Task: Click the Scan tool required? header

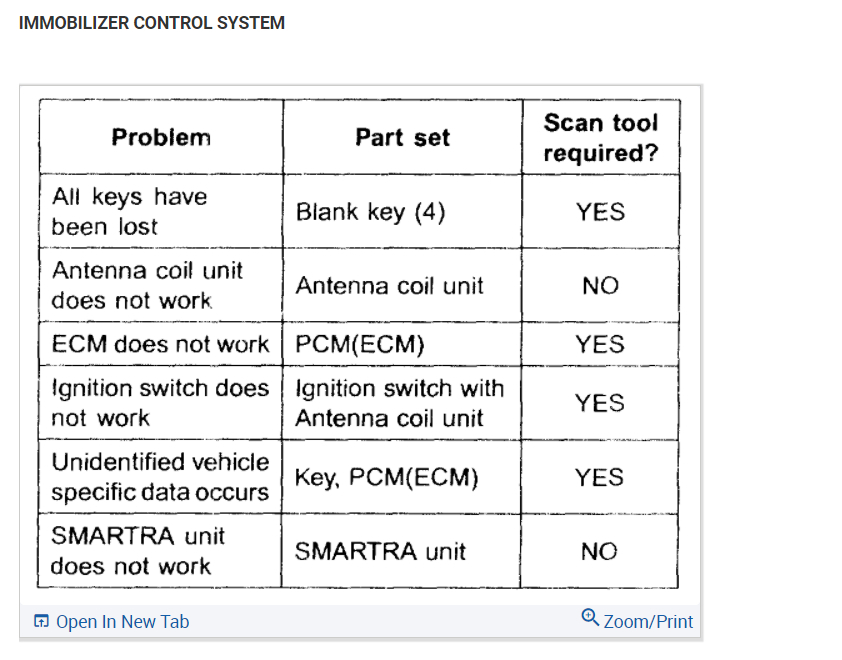Action: tap(600, 137)
